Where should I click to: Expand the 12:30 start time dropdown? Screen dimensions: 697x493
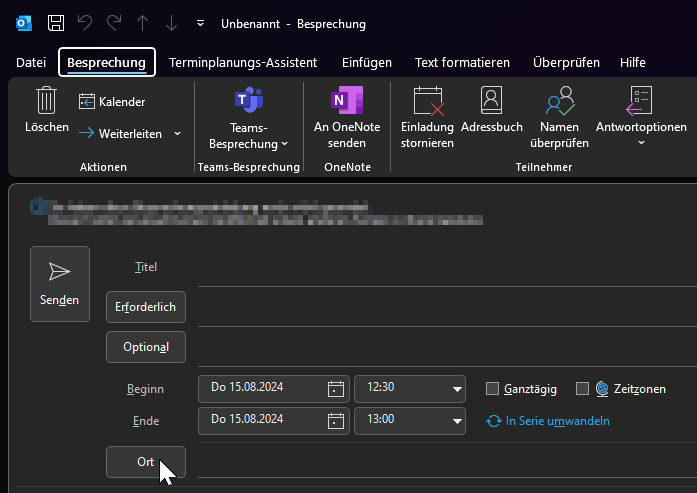(457, 389)
